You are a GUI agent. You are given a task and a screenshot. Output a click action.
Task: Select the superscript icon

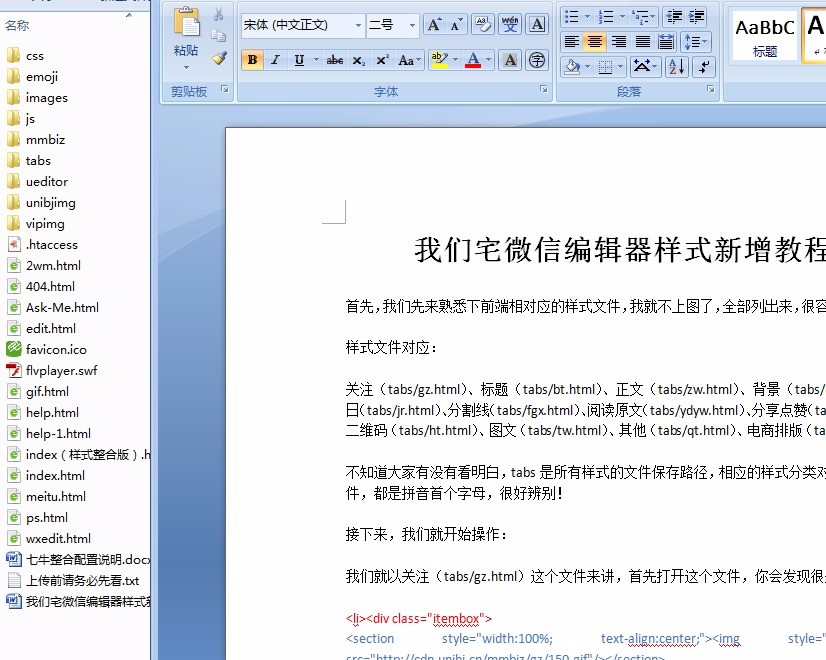point(382,60)
